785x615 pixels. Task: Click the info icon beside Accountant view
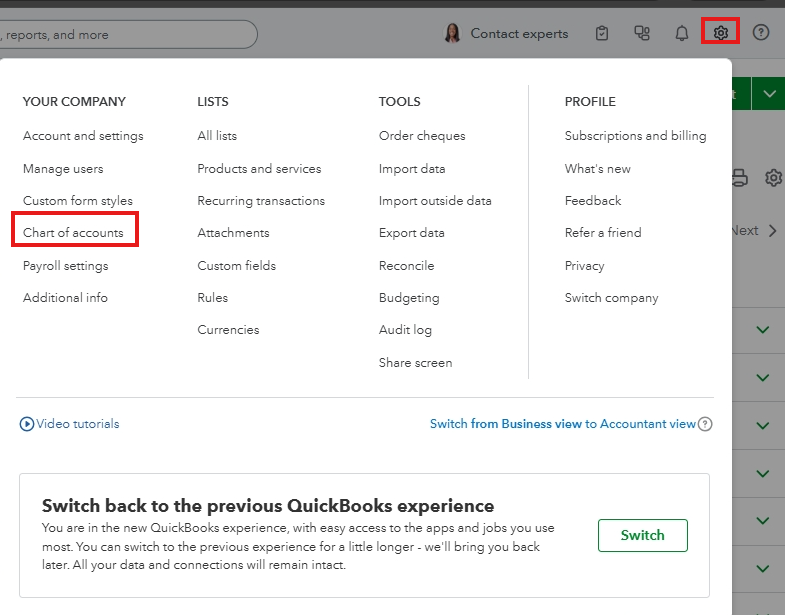705,424
